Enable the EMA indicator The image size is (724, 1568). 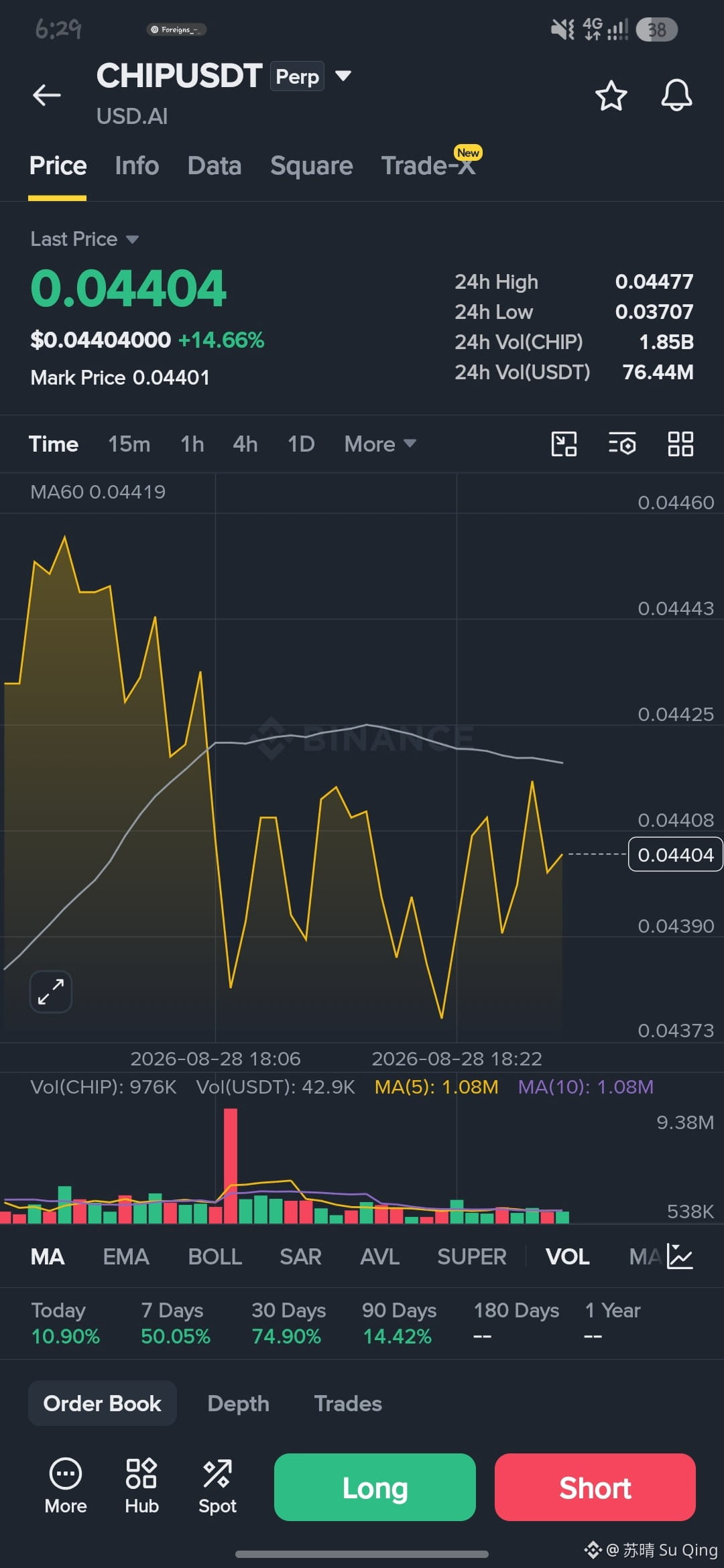point(126,1256)
